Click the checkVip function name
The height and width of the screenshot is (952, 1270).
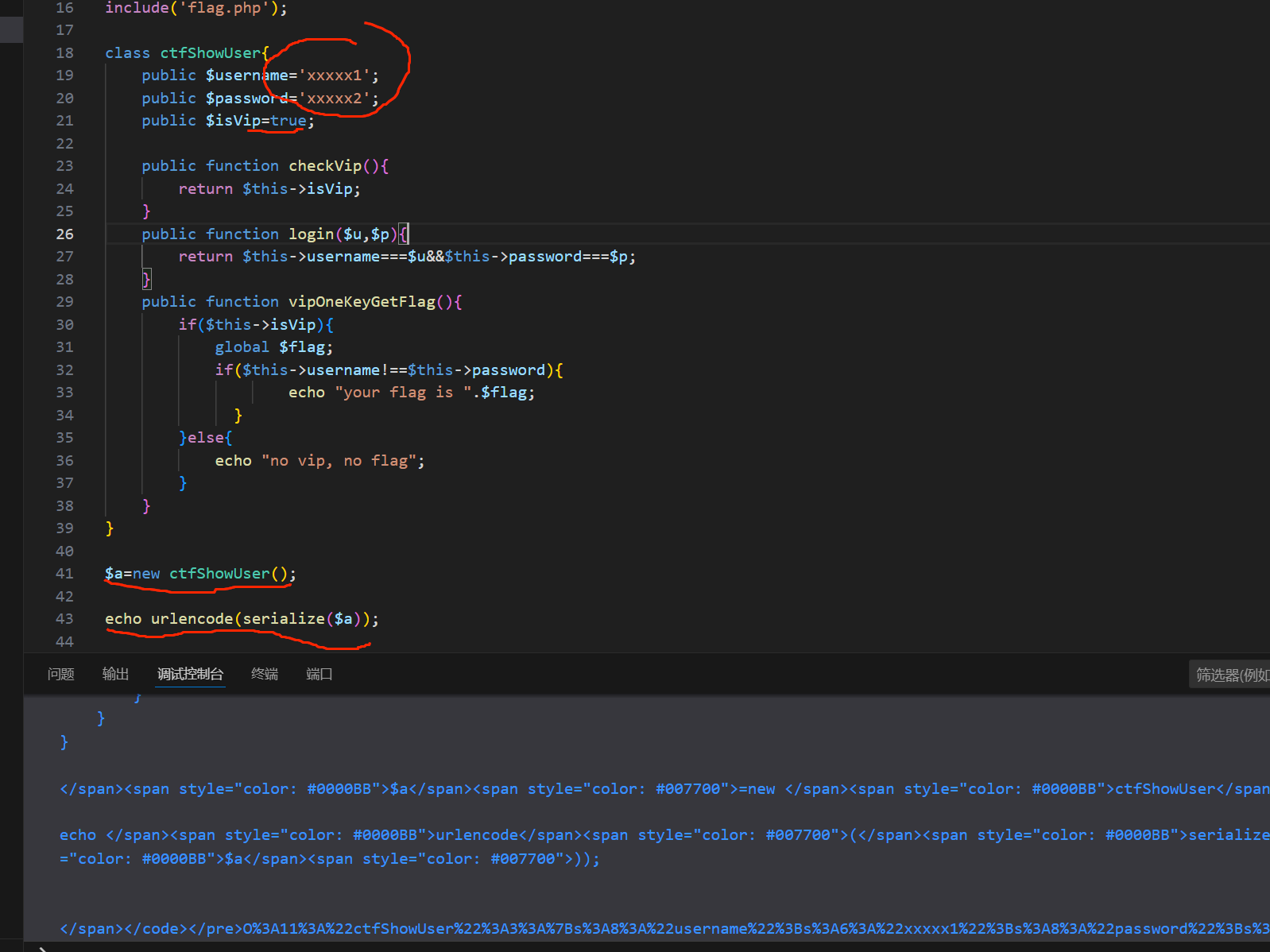pyautogui.click(x=324, y=166)
